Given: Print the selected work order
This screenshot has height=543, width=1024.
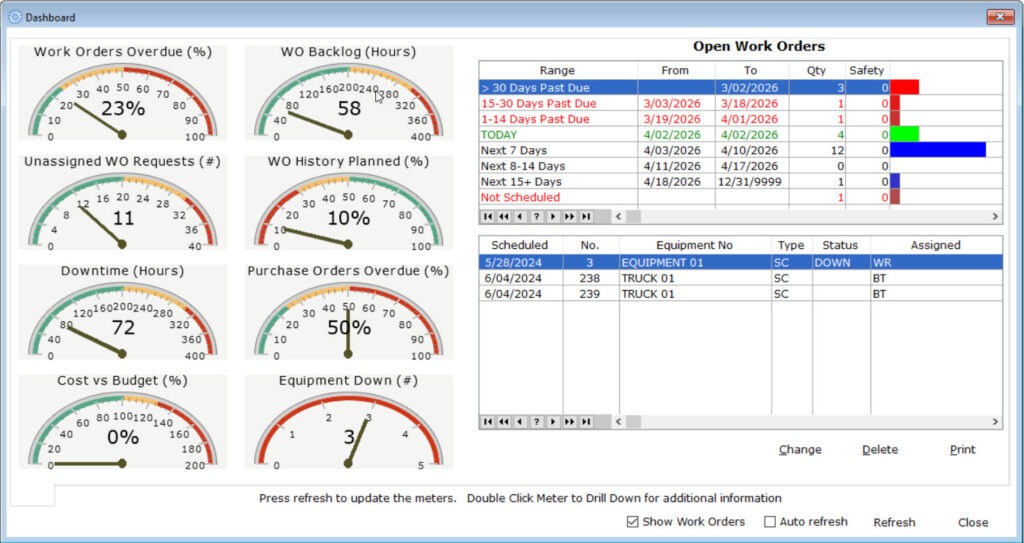Looking at the screenshot, I should pos(962,450).
